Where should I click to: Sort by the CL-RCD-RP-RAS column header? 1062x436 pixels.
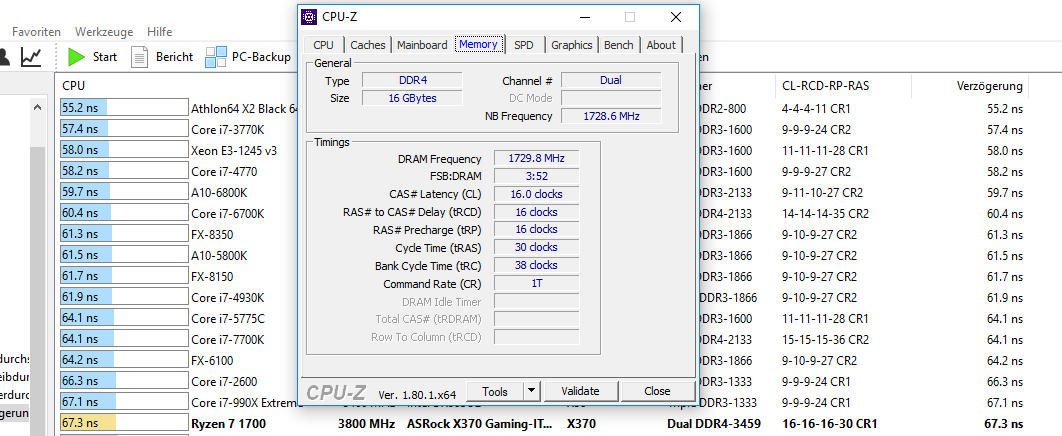826,86
